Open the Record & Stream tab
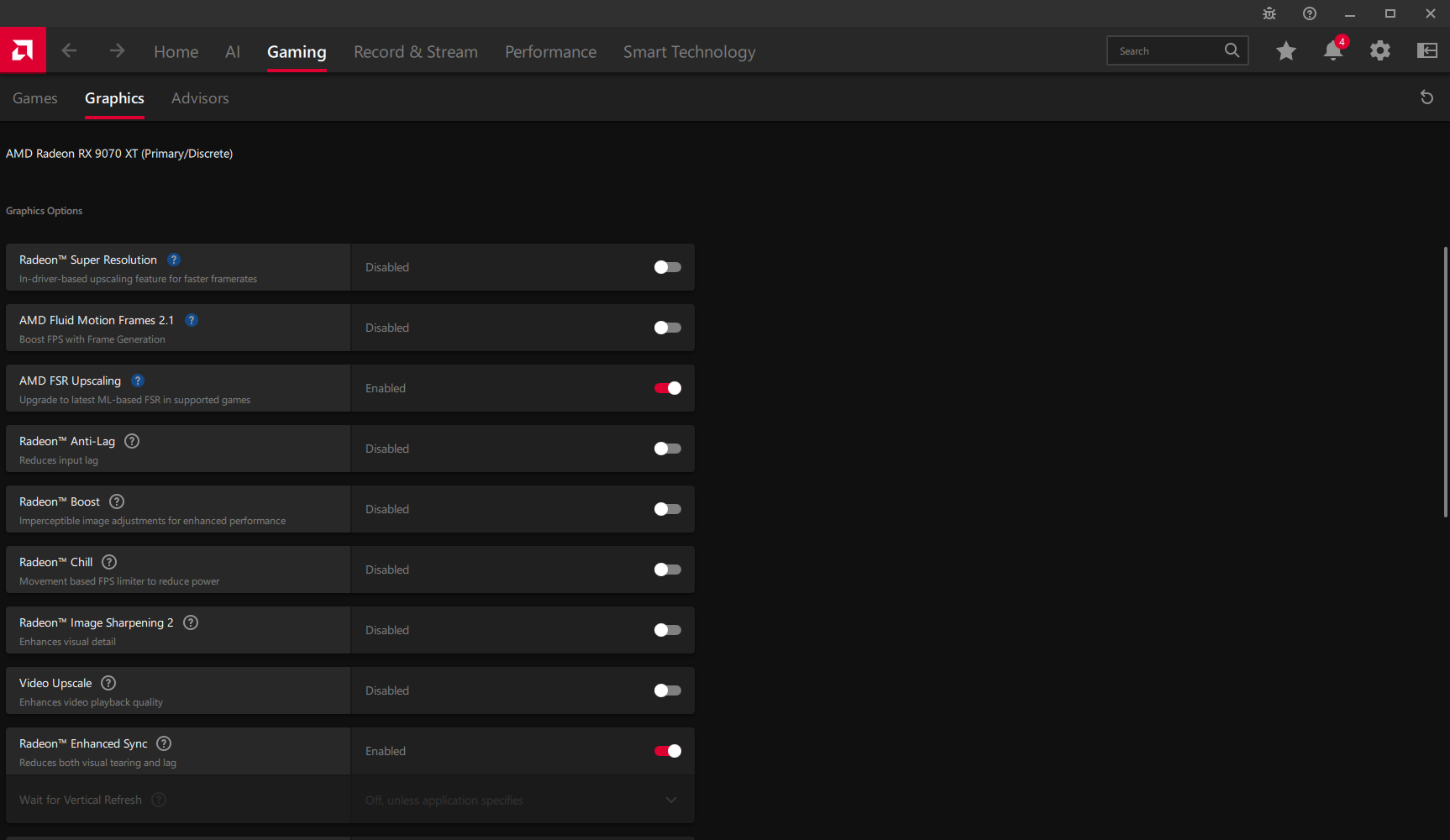The height and width of the screenshot is (840, 1450). coord(416,52)
